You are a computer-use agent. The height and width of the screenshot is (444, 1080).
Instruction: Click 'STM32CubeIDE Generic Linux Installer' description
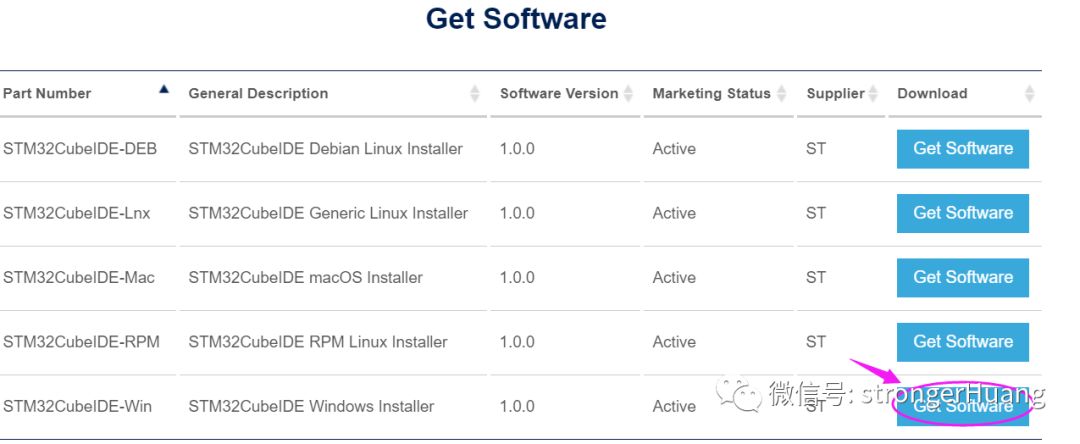328,213
